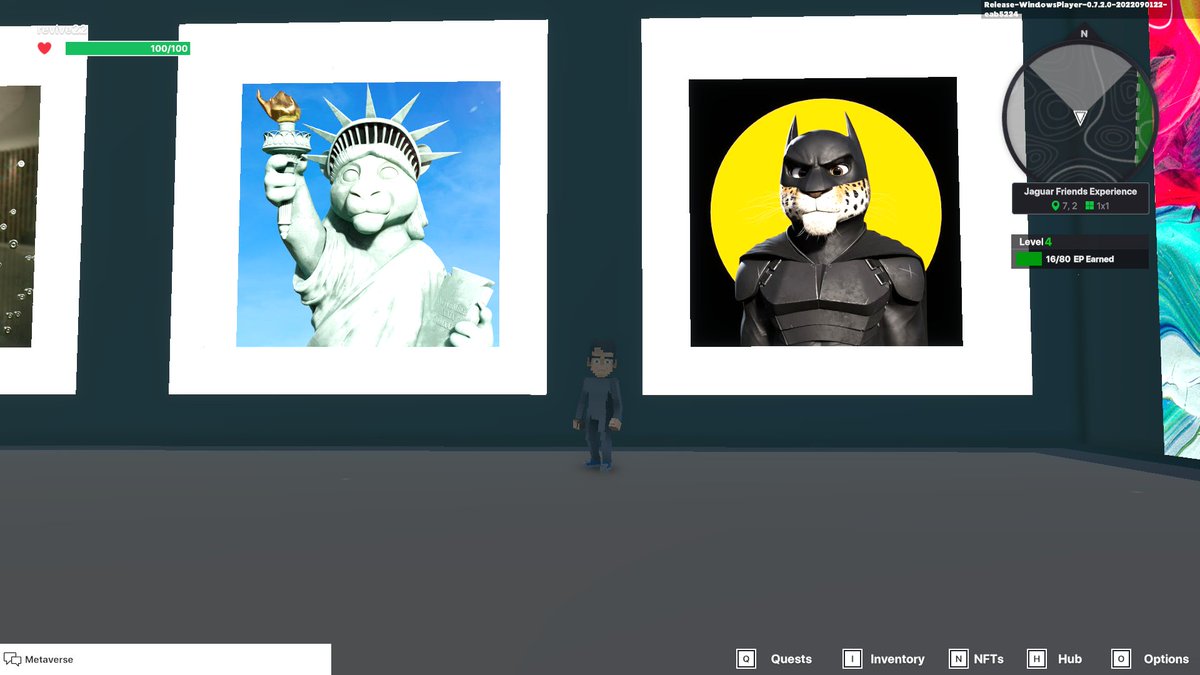Select the Batman jaguar NFT artwork
Screen dimensions: 1200x675
point(825,212)
